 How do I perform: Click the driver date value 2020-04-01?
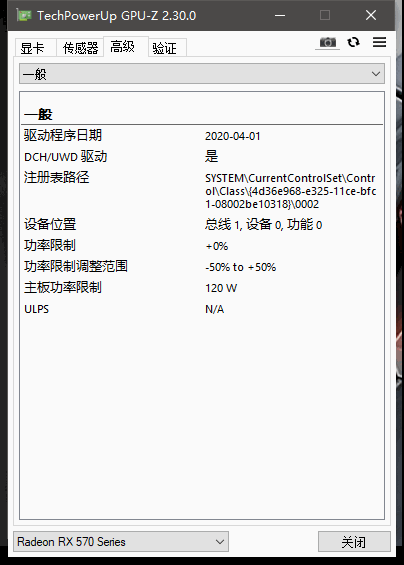[x=233, y=136]
